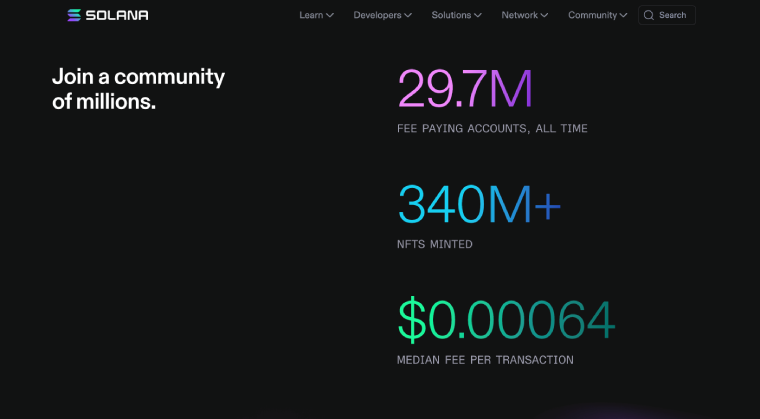Expand the chevron next to Network

(544, 16)
